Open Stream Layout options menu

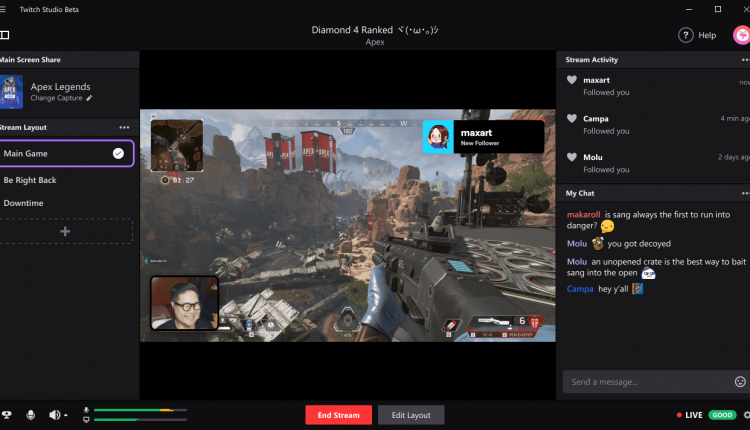124,127
